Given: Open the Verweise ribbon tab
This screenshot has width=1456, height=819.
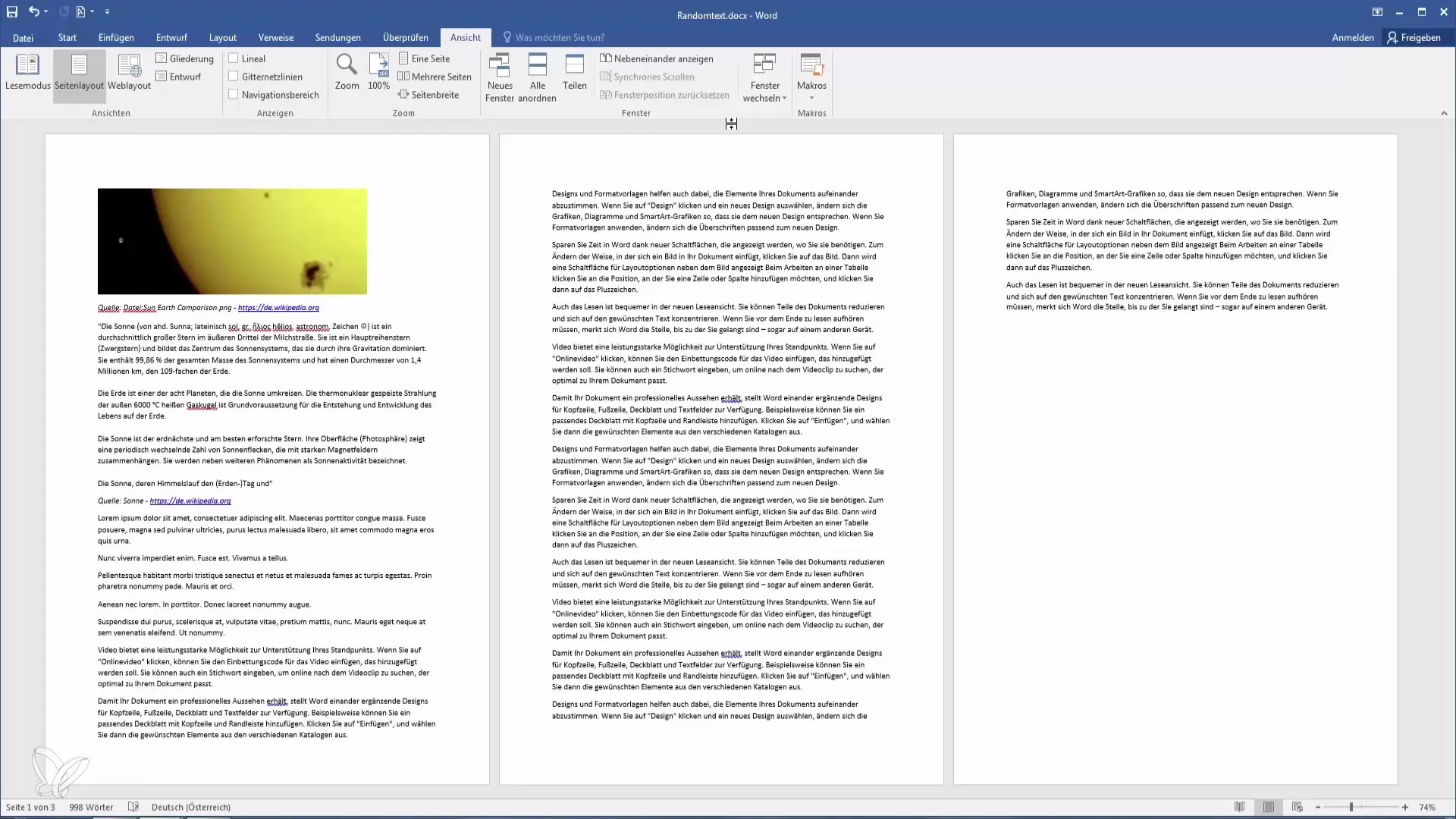Looking at the screenshot, I should coord(276,37).
